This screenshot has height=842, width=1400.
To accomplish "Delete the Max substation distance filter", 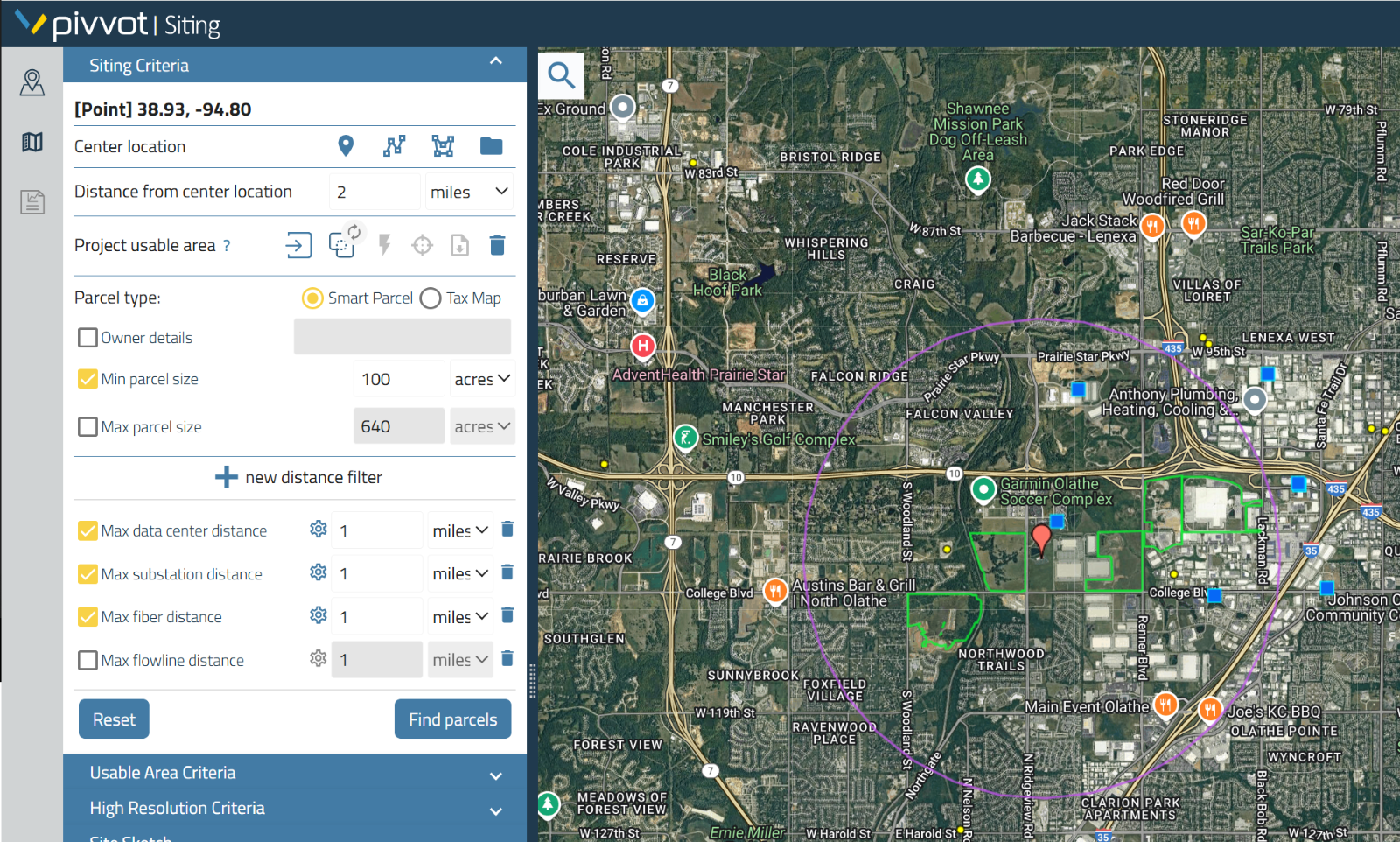I will 507,572.
